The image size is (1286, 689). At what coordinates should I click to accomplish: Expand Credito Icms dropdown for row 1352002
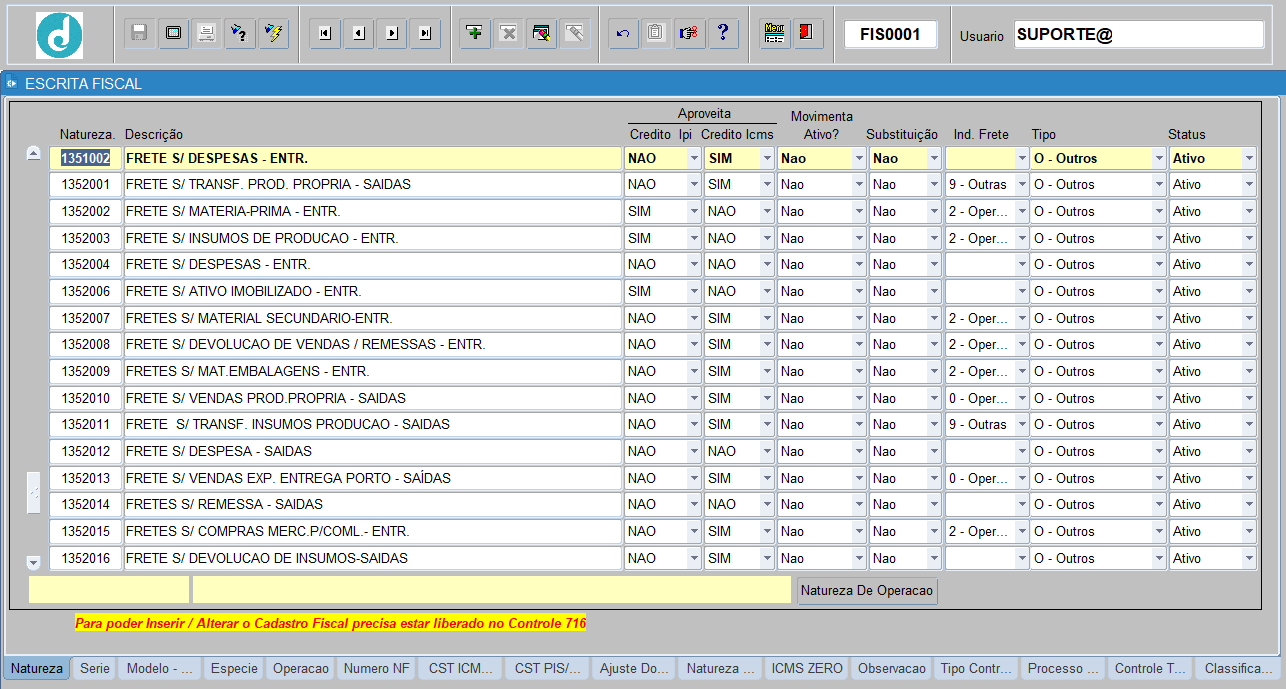766,212
